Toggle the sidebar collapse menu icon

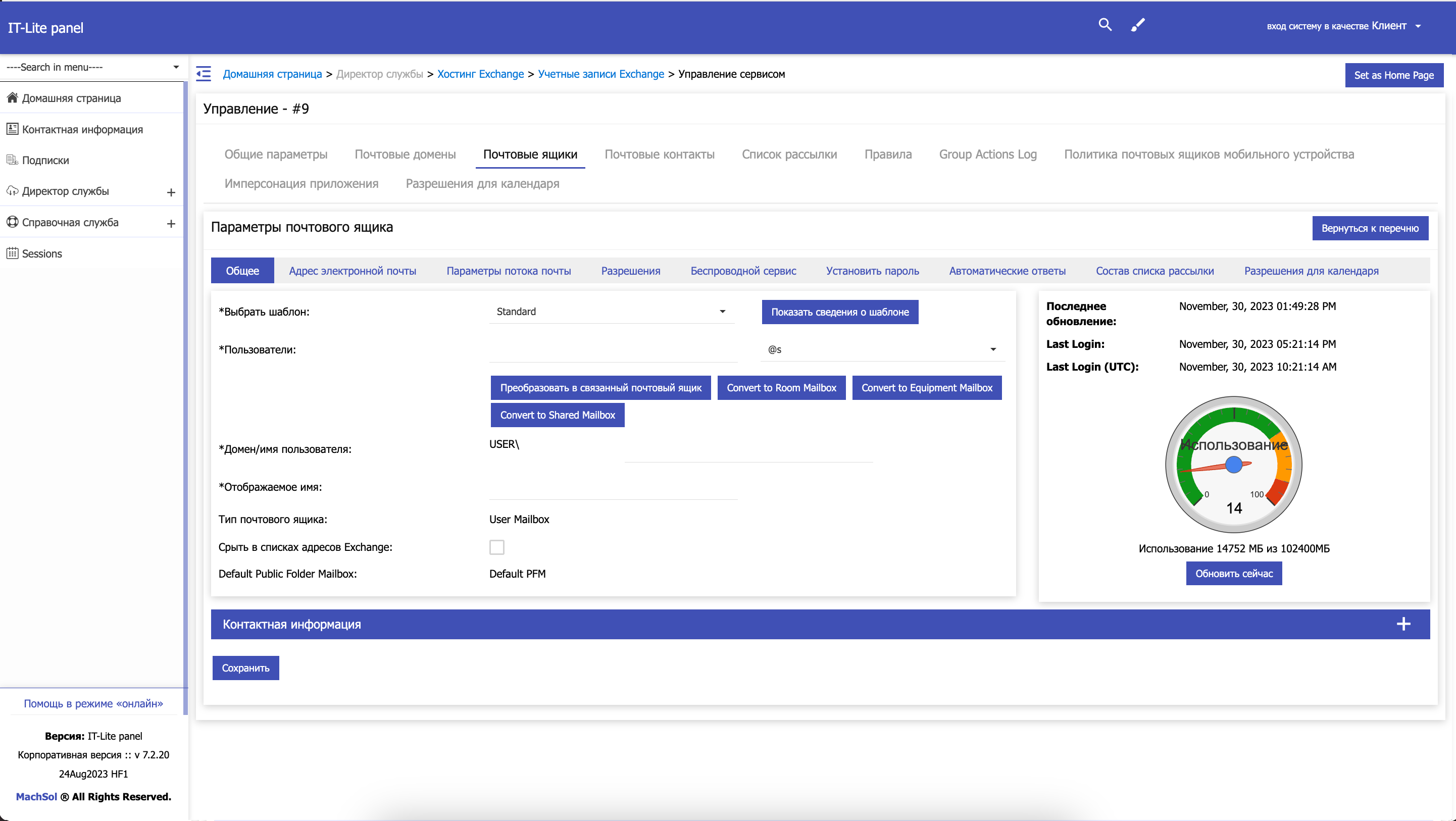coord(204,74)
